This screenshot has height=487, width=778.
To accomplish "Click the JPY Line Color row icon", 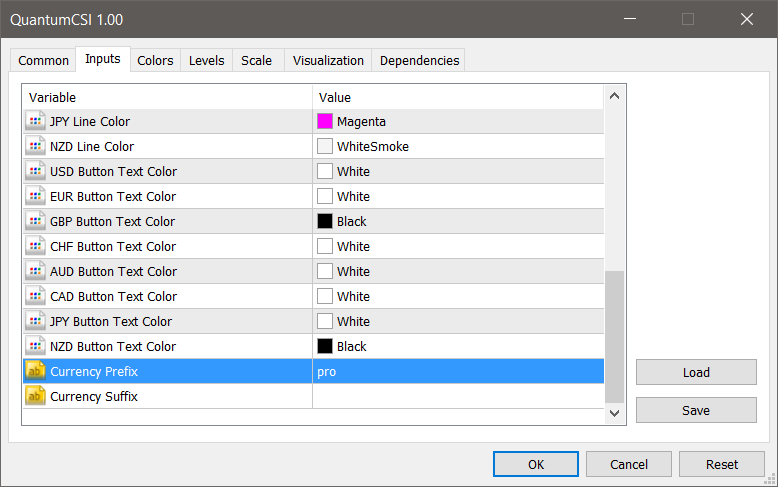I will (35, 122).
